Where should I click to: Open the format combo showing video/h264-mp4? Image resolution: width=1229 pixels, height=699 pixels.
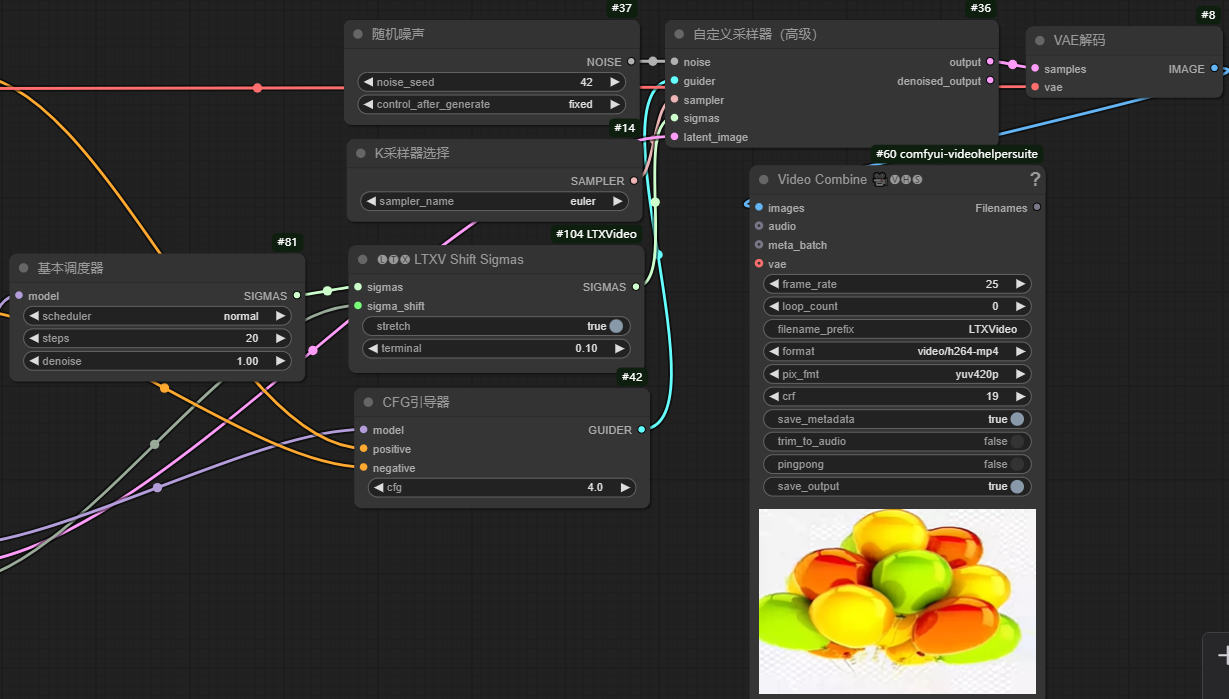898,351
